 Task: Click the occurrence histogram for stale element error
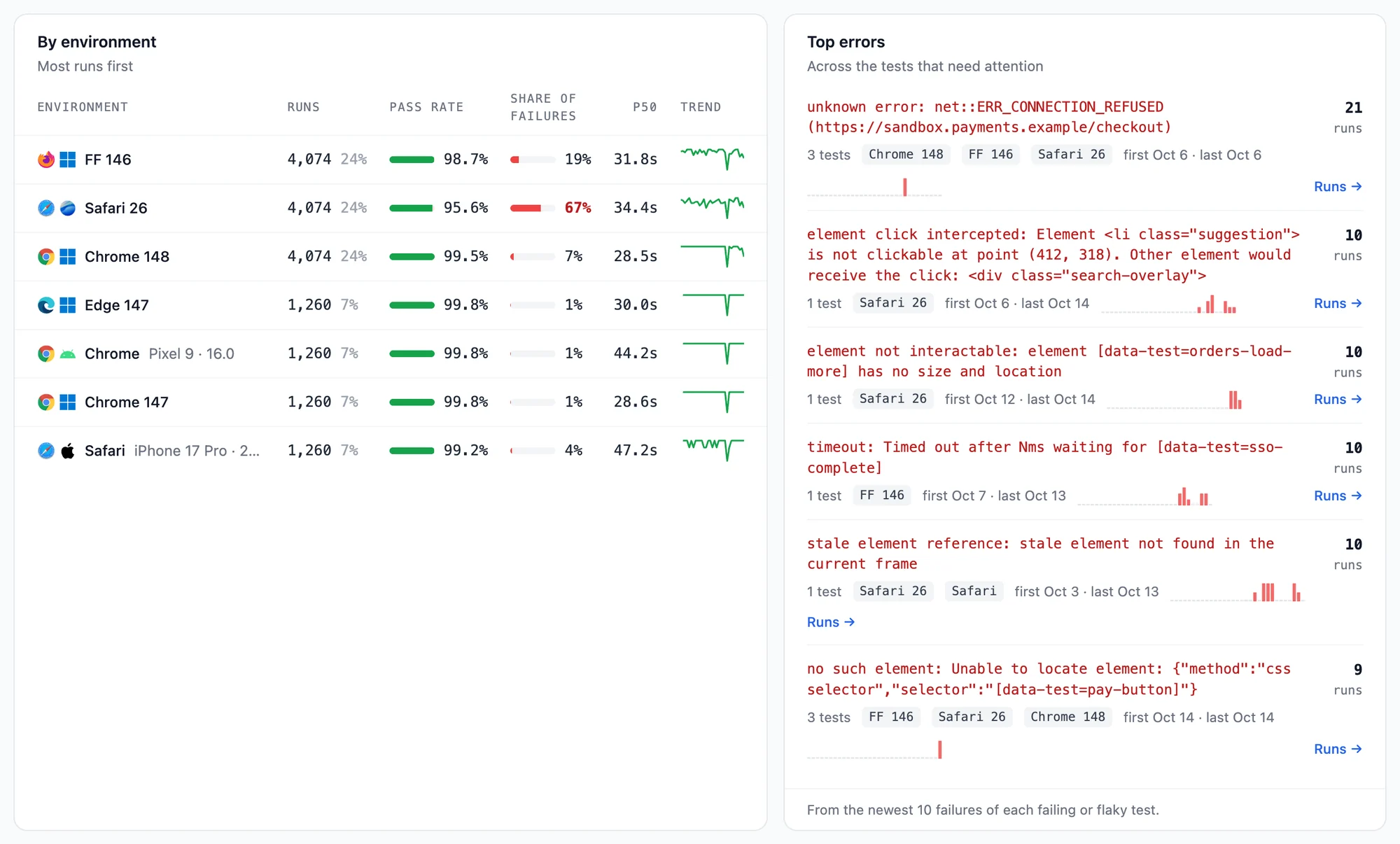pyautogui.click(x=1237, y=592)
